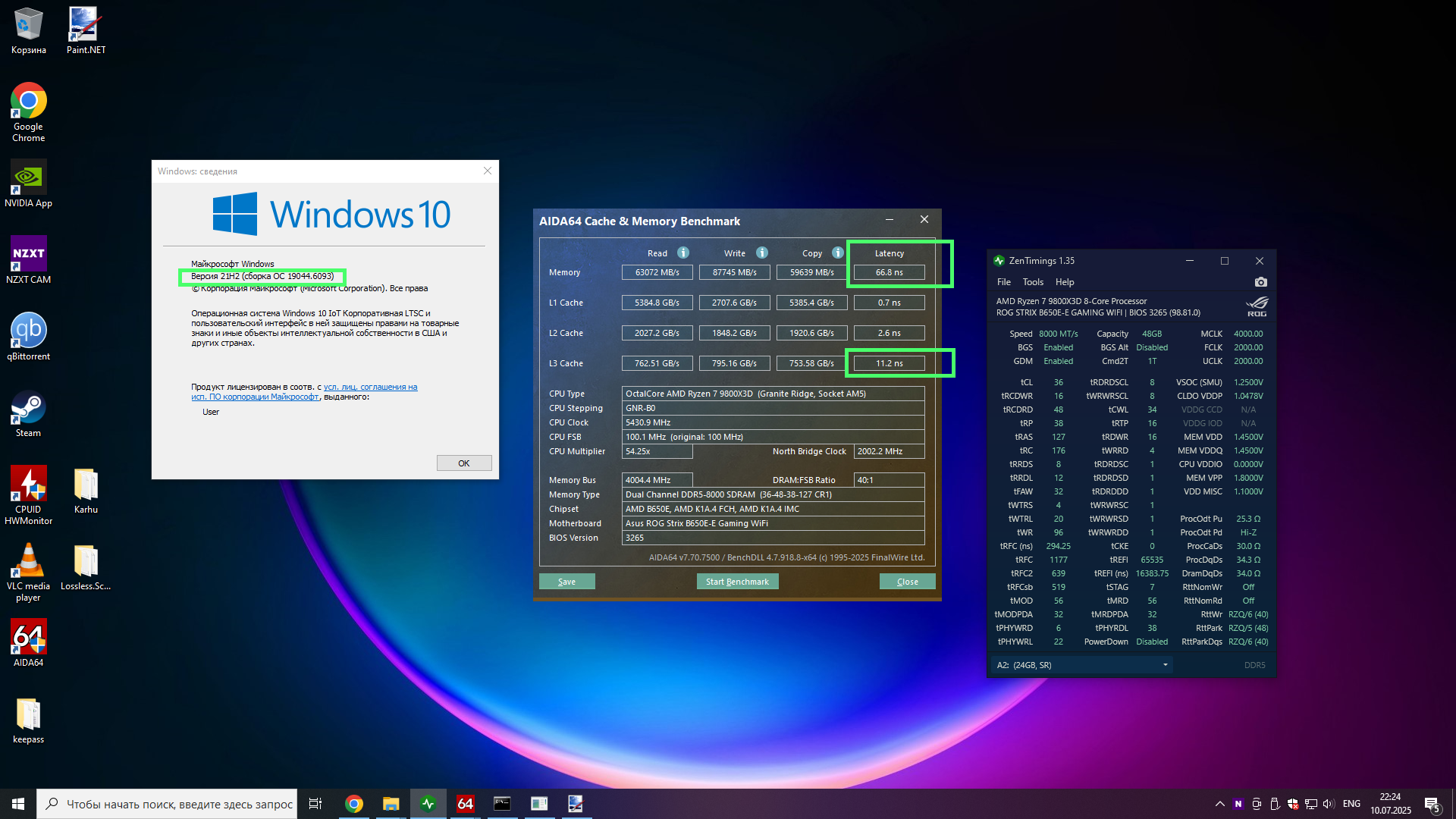
Task: Click the Memory Write 87745 MB/s value
Action: [735, 272]
